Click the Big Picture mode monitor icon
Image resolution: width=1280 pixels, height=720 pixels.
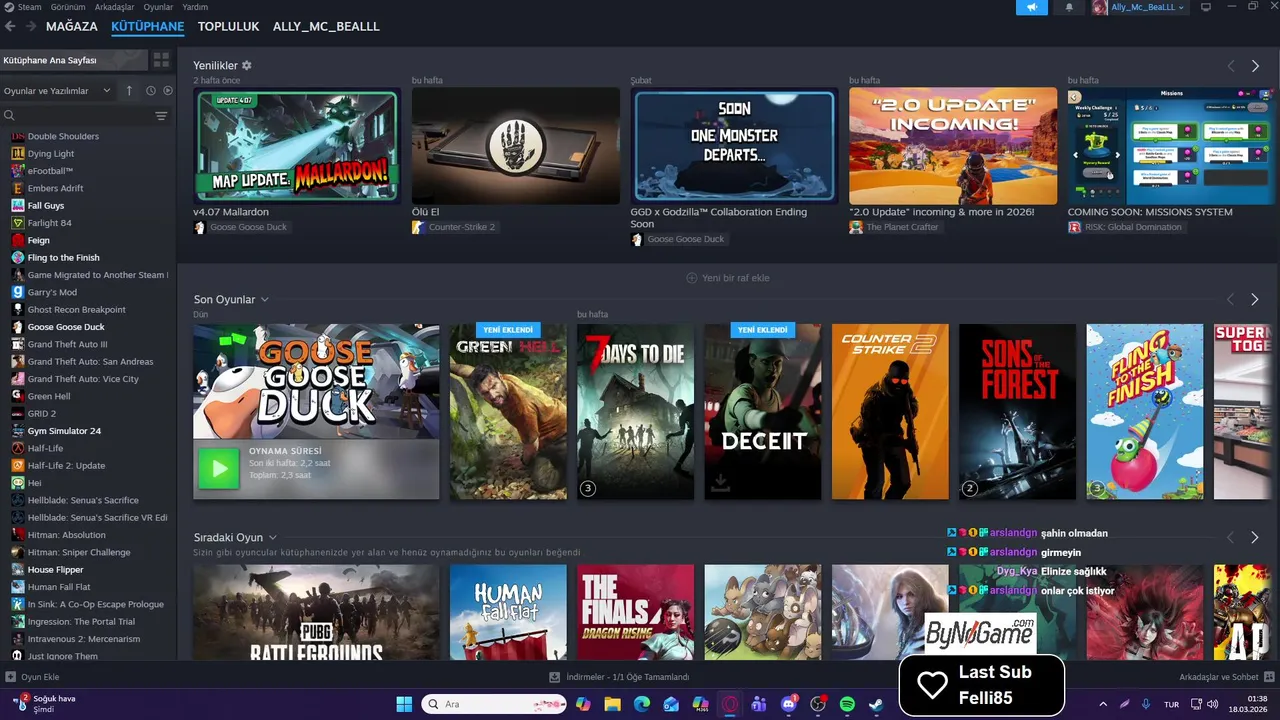pos(1206,7)
